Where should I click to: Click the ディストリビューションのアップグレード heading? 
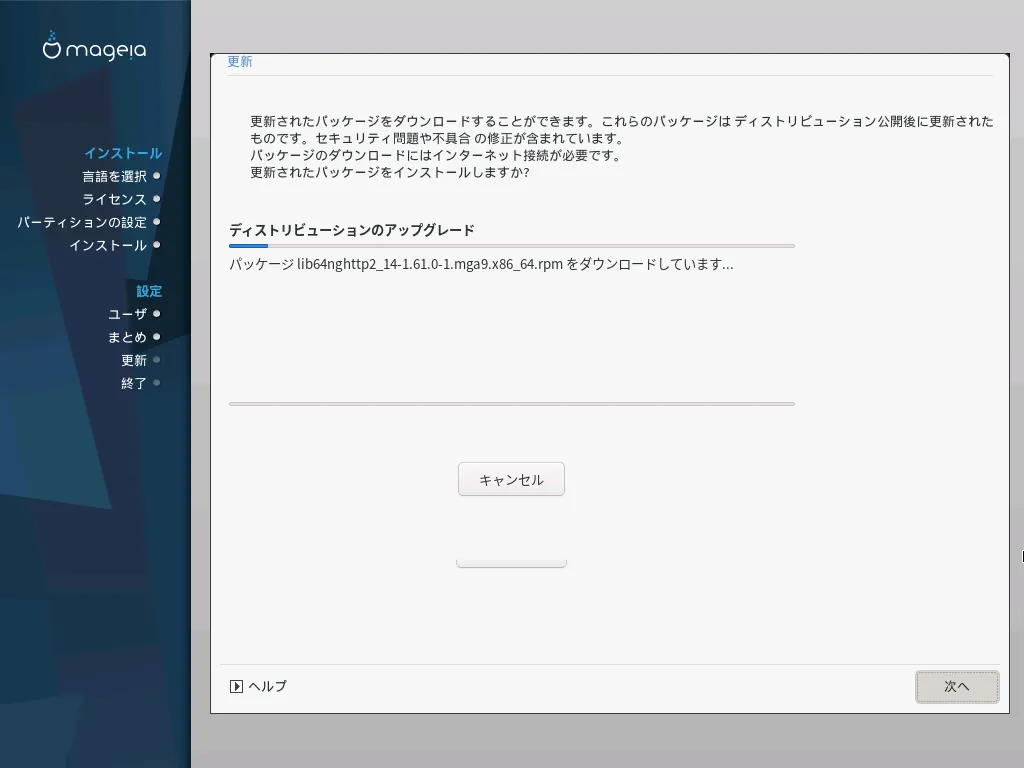coord(352,230)
